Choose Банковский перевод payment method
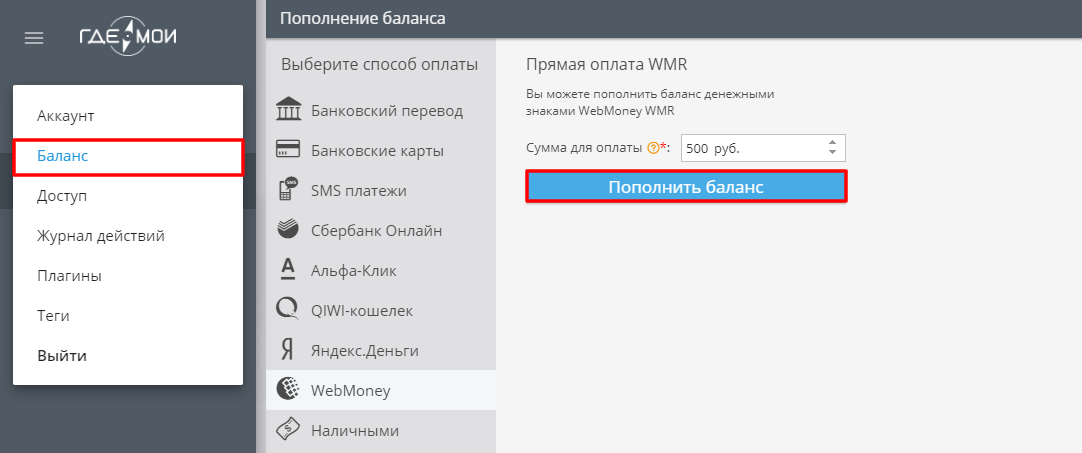This screenshot has height=453, width=1082. tap(381, 110)
